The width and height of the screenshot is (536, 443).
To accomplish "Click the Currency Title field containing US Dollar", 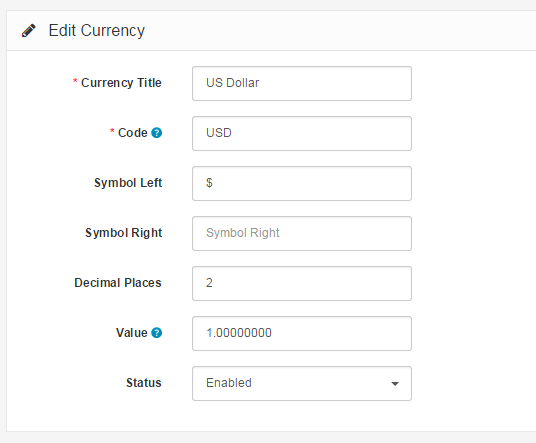I will point(302,83).
